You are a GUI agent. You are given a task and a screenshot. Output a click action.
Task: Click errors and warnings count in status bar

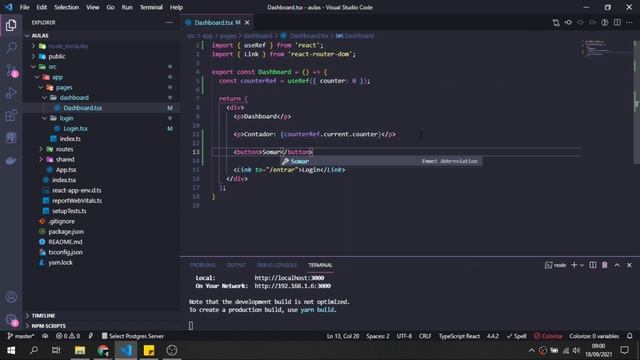point(68,336)
